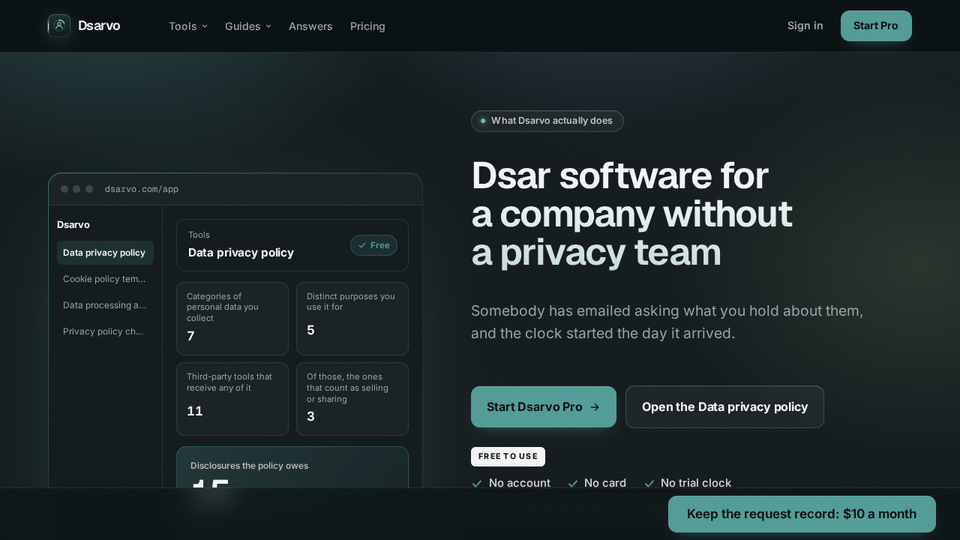This screenshot has width=960, height=540.
Task: Click the FREE TO USE badge
Action: pos(508,456)
